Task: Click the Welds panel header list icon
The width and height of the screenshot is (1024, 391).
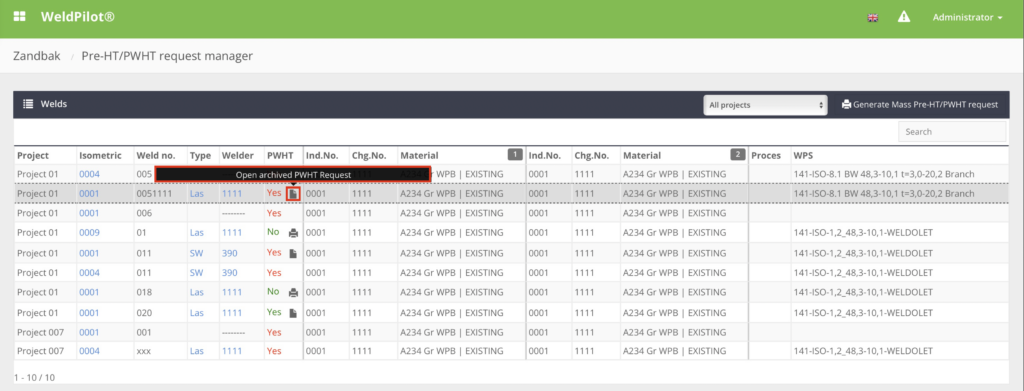Action: point(28,104)
